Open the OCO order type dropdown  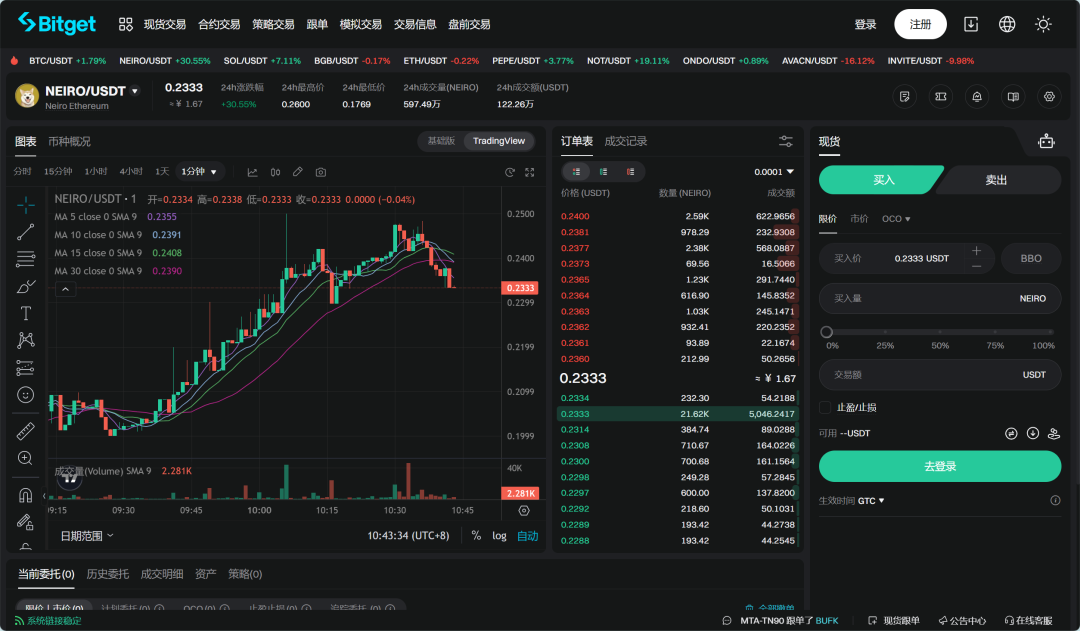pyautogui.click(x=896, y=219)
